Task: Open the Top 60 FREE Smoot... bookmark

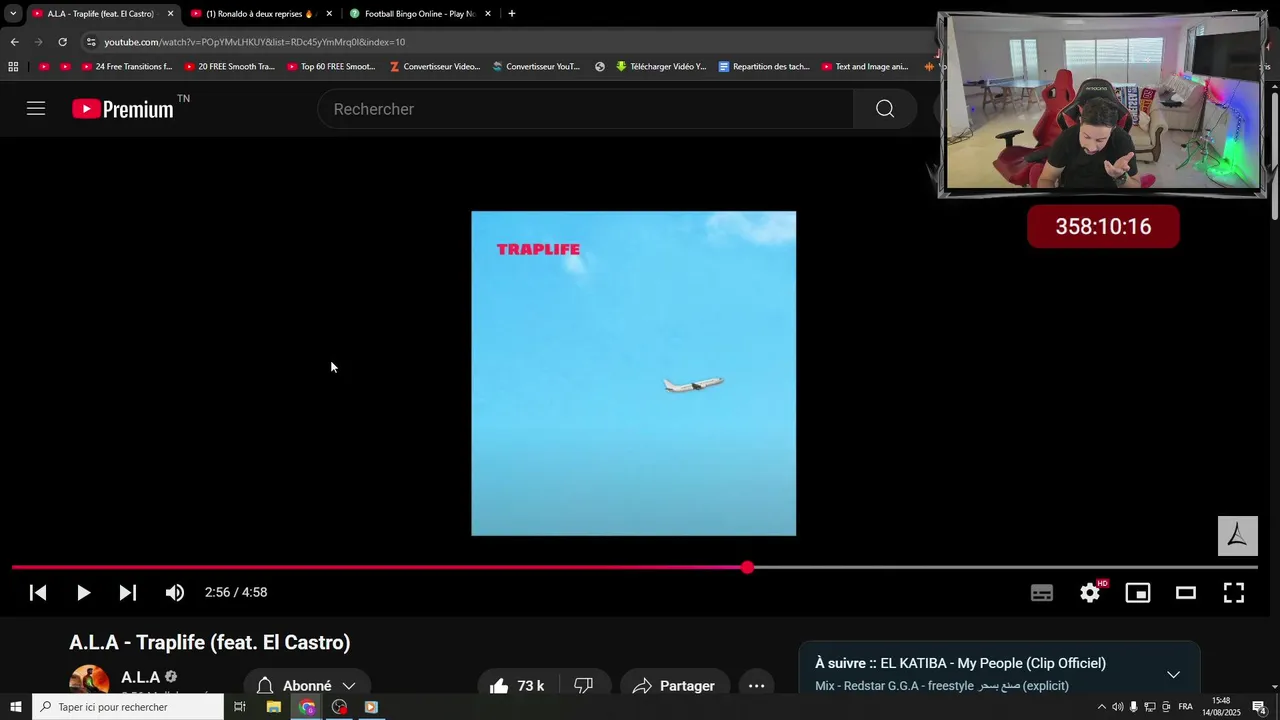Action: (x=332, y=67)
